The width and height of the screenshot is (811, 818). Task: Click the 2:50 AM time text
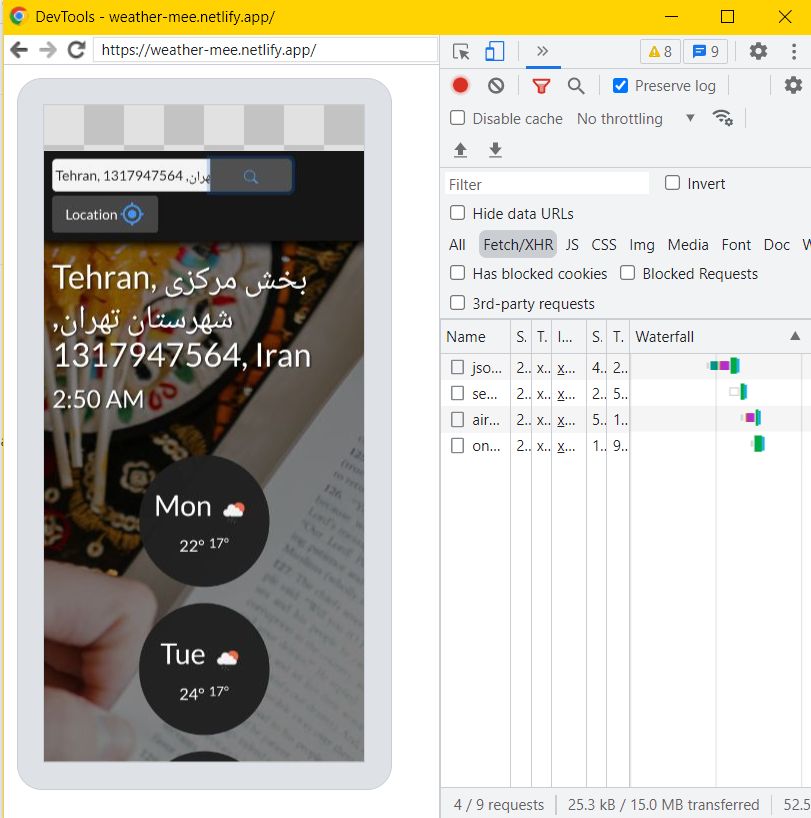(98, 399)
